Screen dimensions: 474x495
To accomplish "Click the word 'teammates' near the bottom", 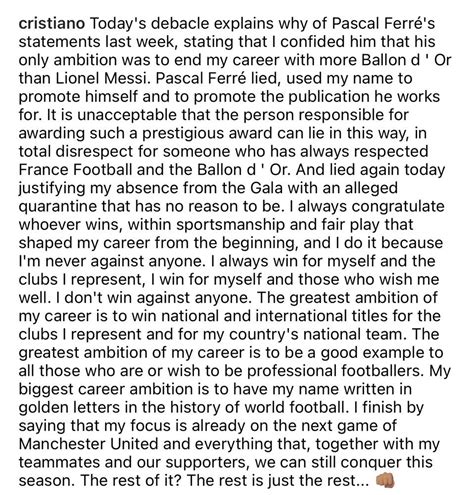I will 59,462.
